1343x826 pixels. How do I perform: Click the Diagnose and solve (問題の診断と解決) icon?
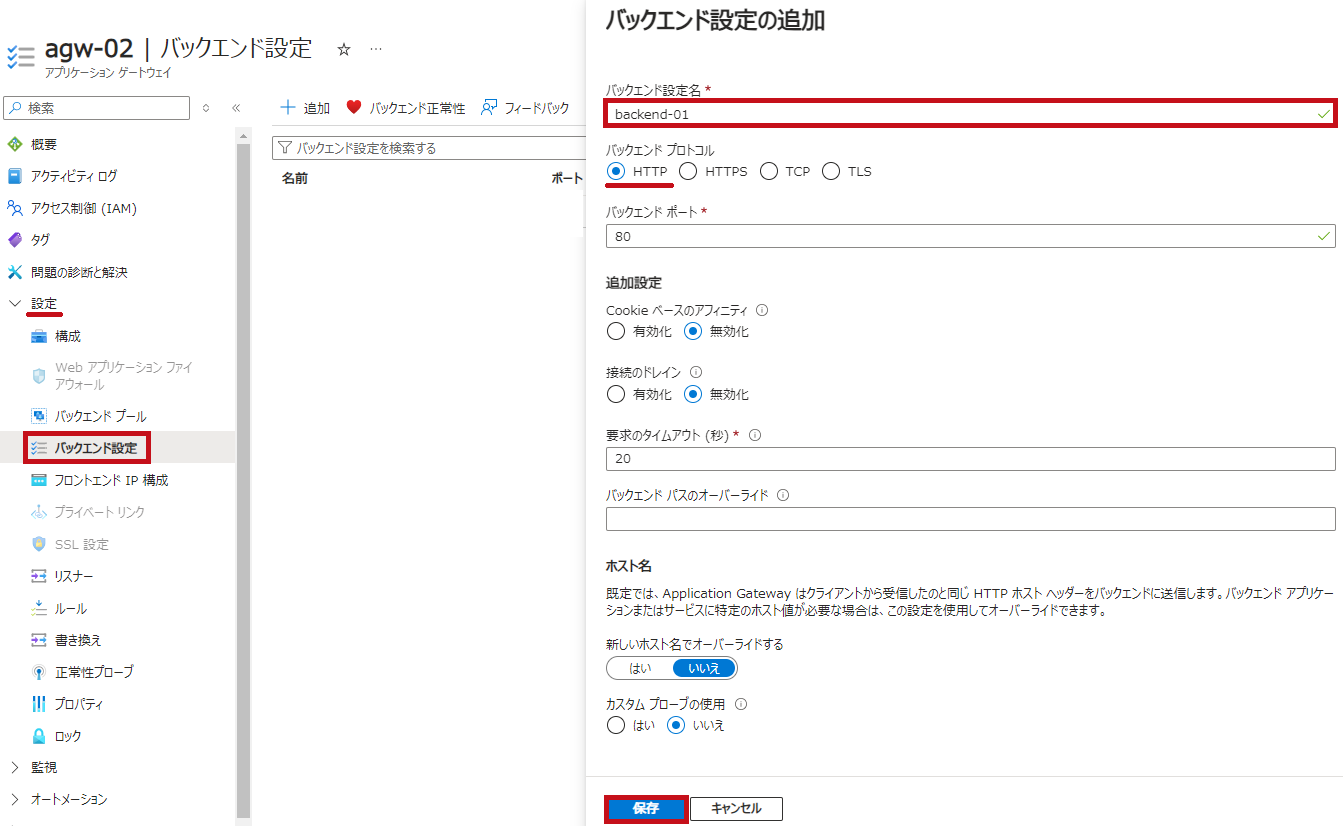(14, 272)
